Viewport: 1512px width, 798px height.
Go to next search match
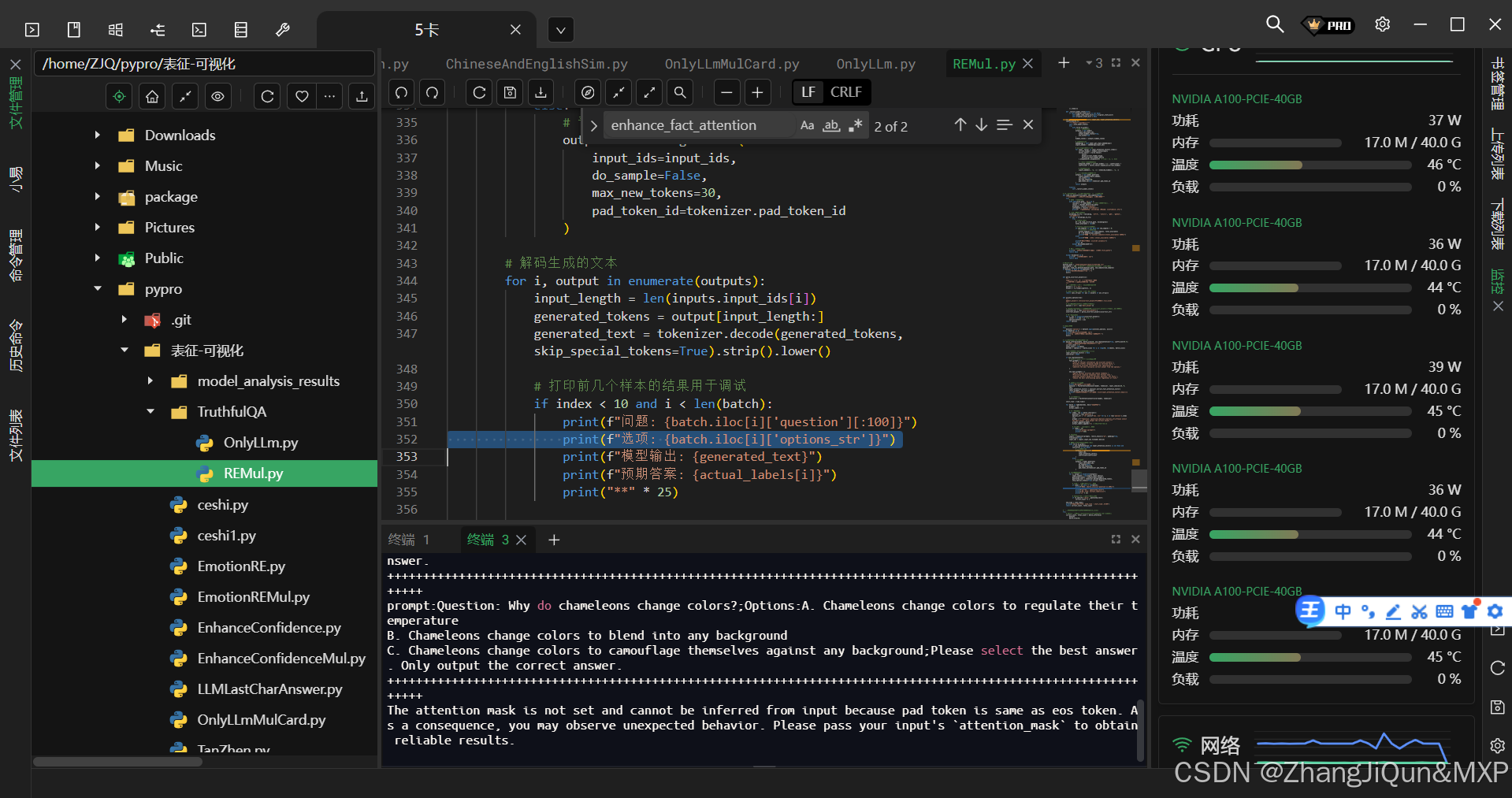coord(982,124)
